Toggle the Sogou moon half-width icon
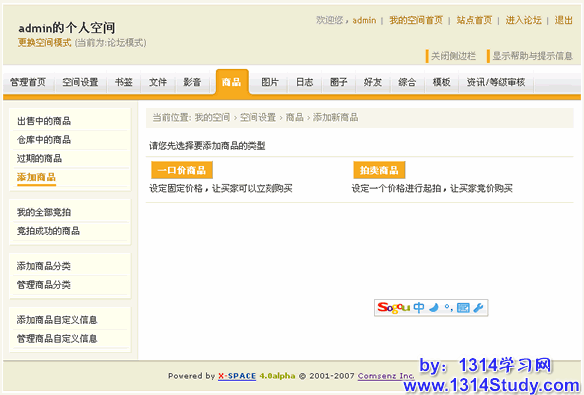Screen dimensions: 584x395 click(434, 308)
